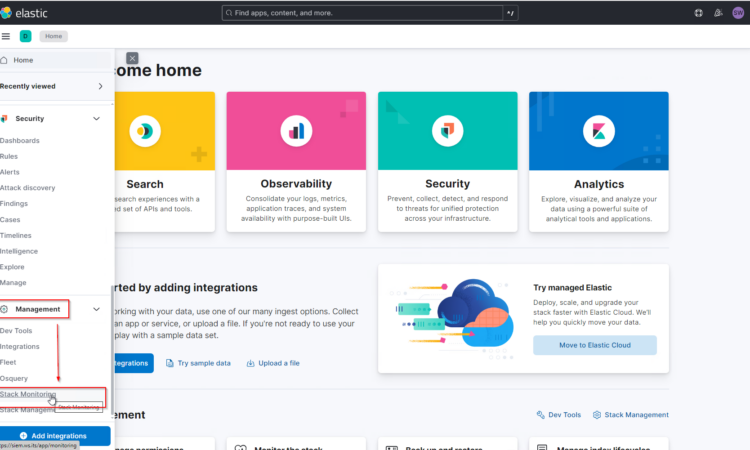Open Attack discovery in sidebar

(27, 188)
